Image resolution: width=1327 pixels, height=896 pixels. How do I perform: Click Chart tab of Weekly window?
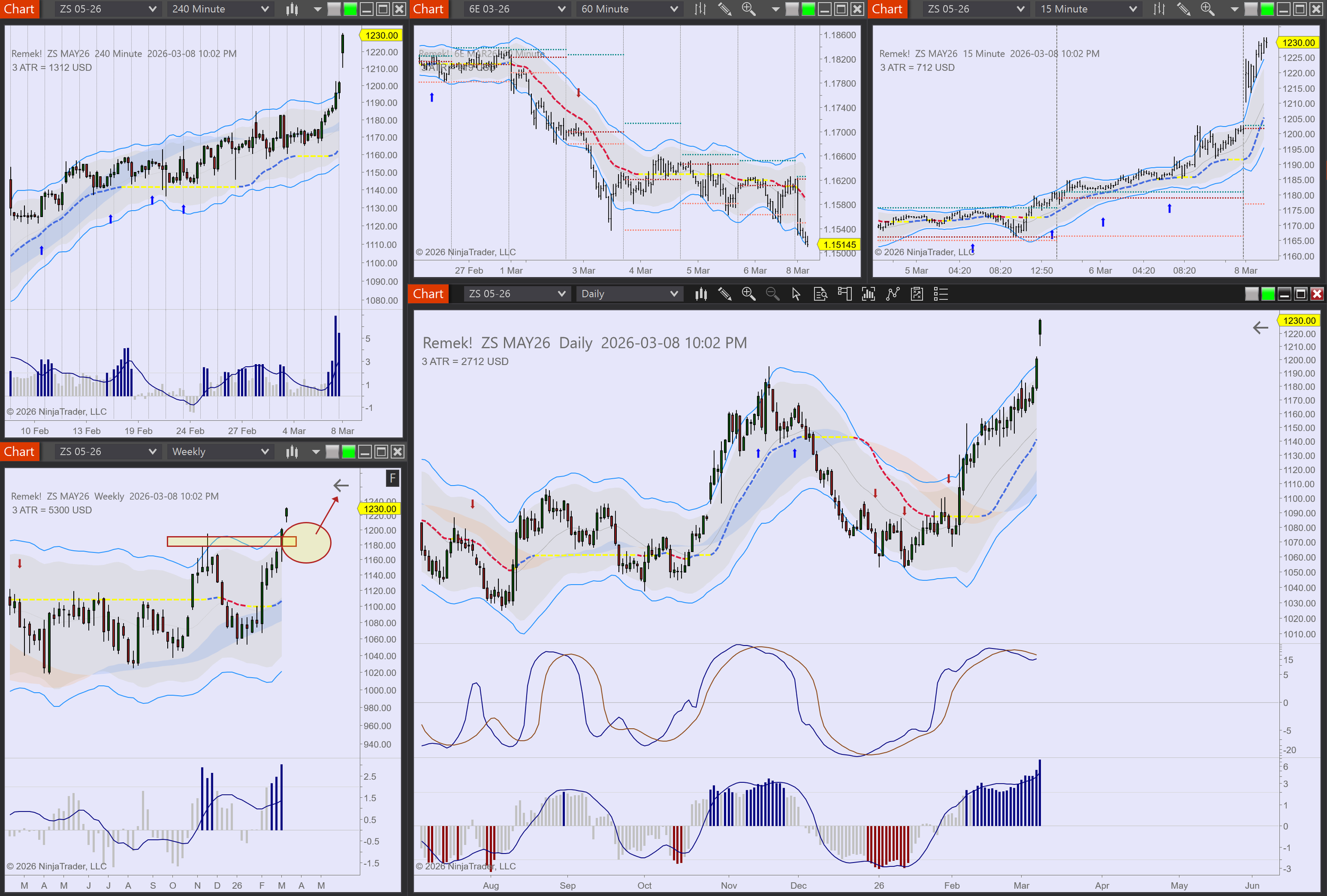click(20, 452)
